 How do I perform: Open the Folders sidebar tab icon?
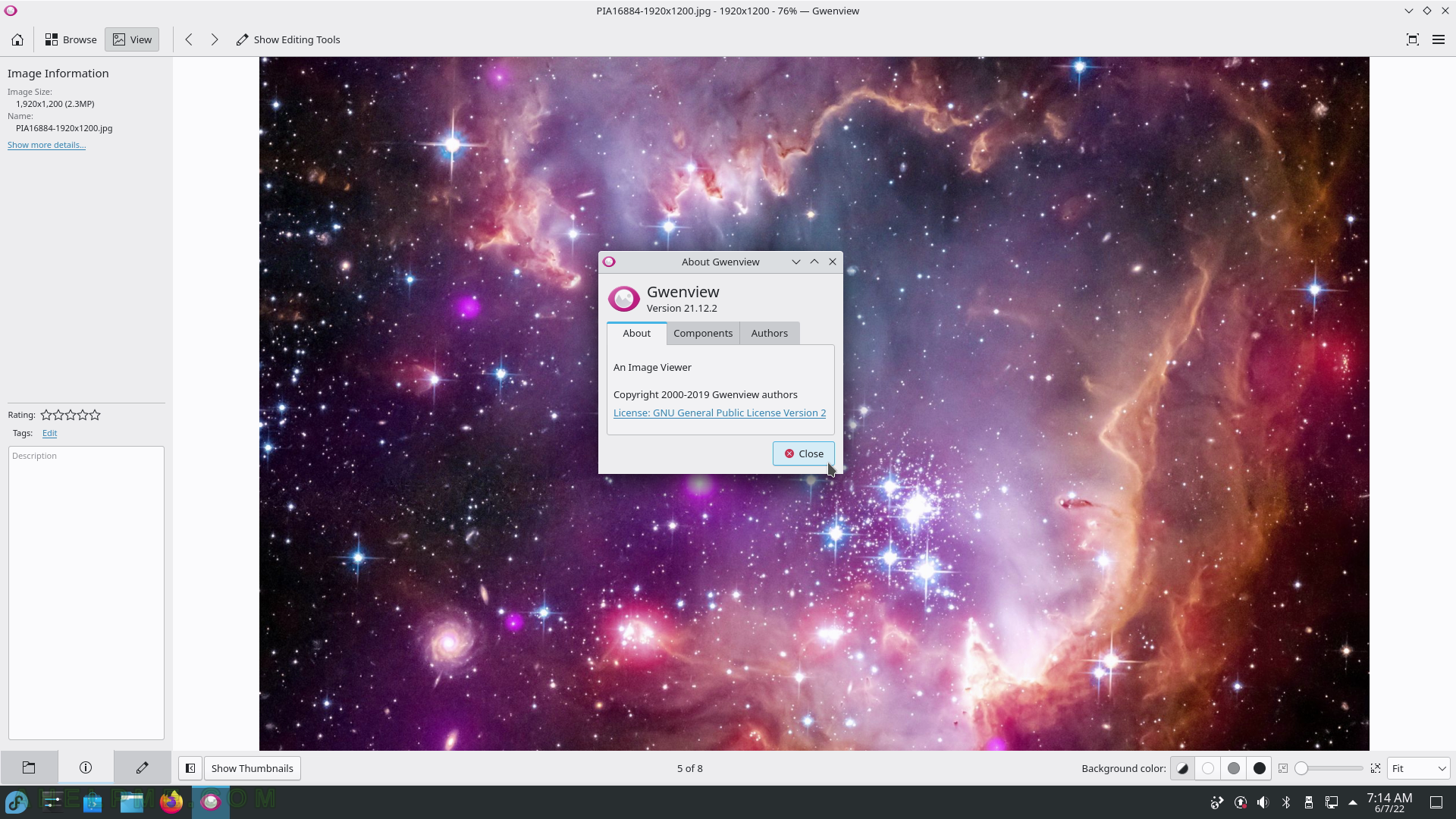pyautogui.click(x=29, y=767)
